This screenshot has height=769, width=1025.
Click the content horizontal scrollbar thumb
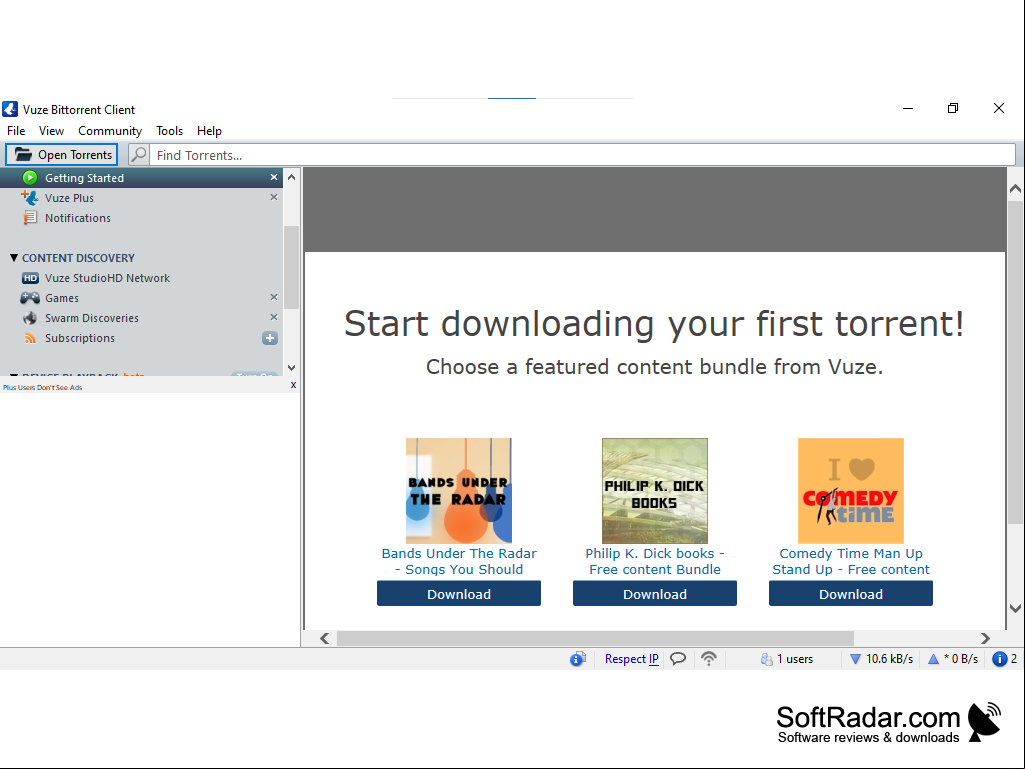(x=596, y=638)
